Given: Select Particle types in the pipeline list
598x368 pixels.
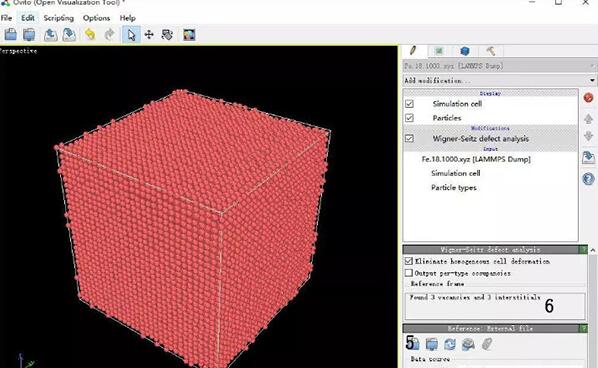Looking at the screenshot, I should pyautogui.click(x=453, y=187).
